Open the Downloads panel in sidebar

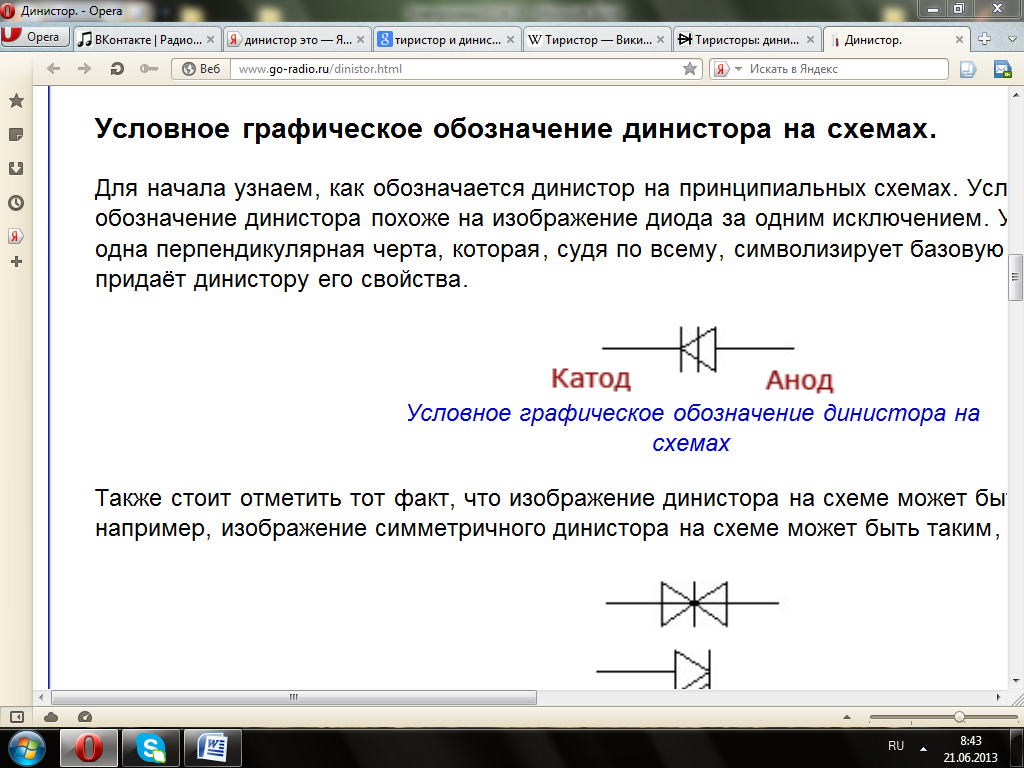(x=16, y=168)
